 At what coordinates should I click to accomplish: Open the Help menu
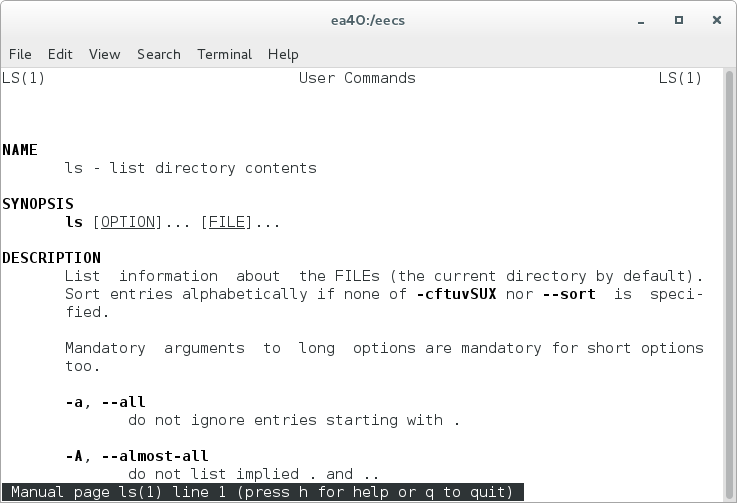tap(283, 55)
